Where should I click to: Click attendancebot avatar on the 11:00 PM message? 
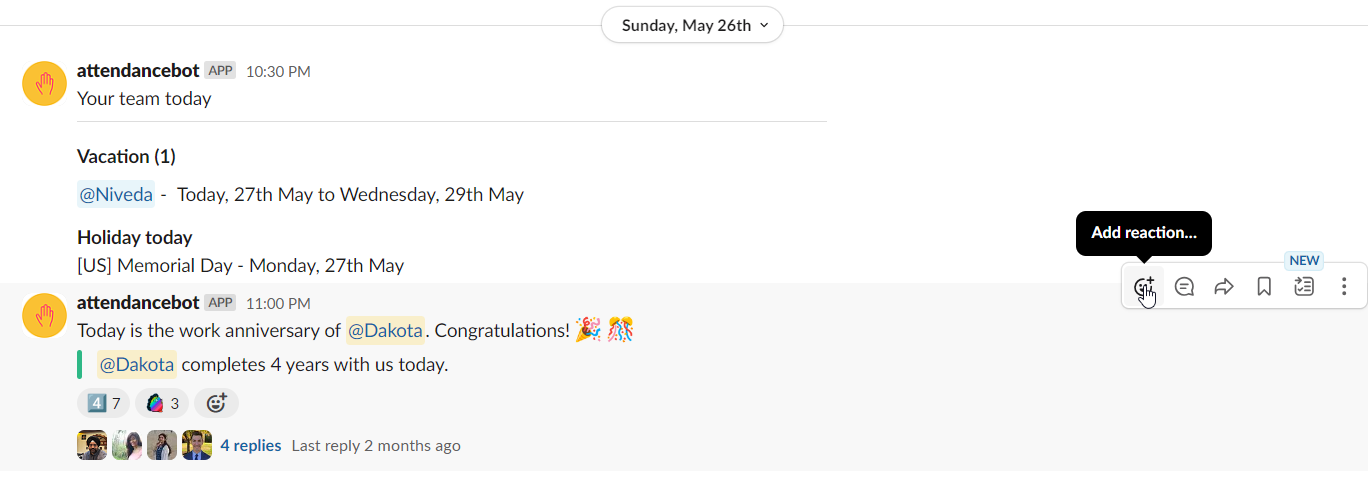(45, 316)
